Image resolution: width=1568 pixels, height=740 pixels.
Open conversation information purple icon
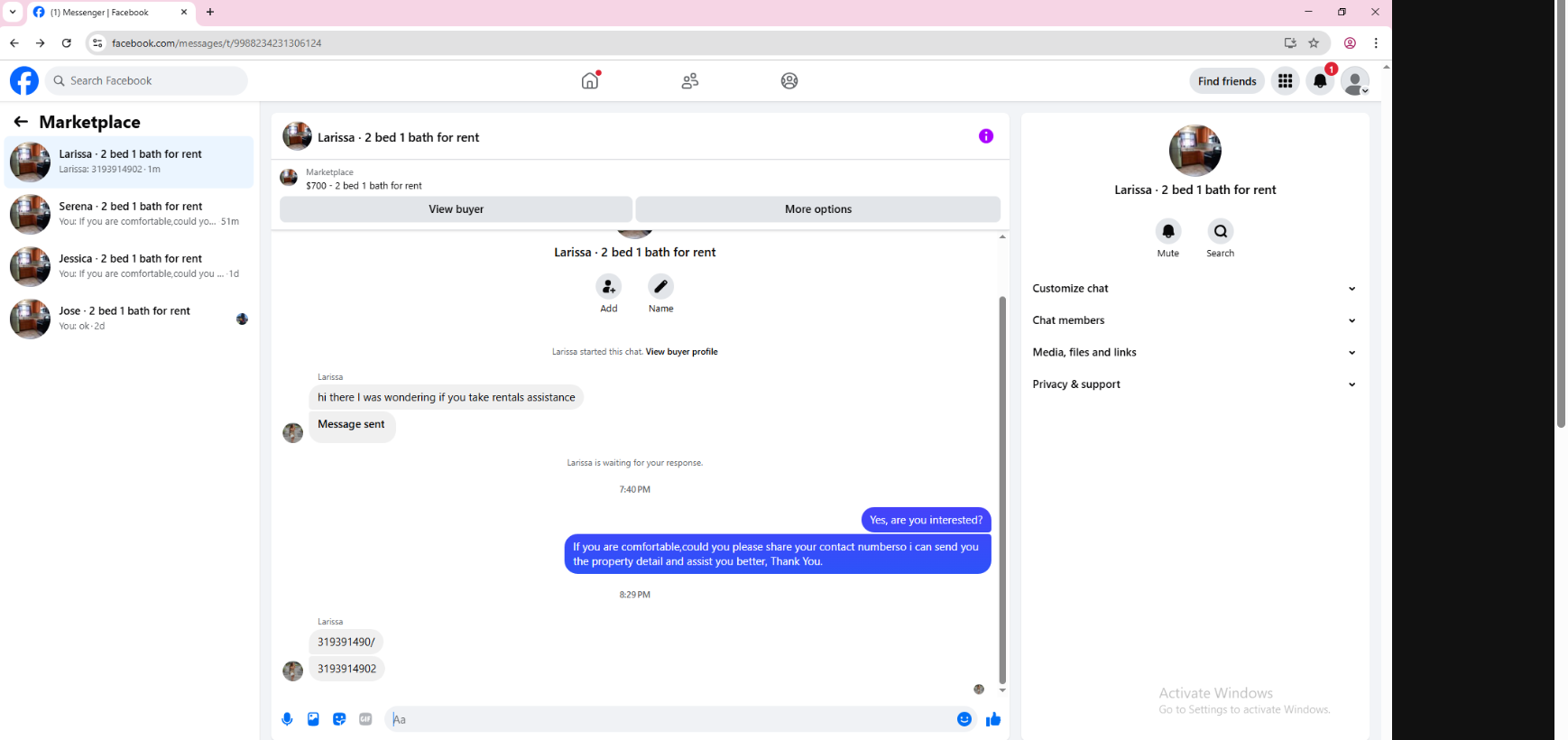pos(986,136)
